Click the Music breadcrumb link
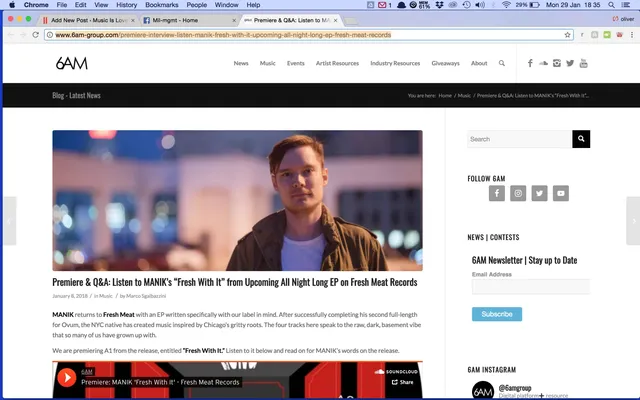The height and width of the screenshot is (400, 640). tap(464, 96)
